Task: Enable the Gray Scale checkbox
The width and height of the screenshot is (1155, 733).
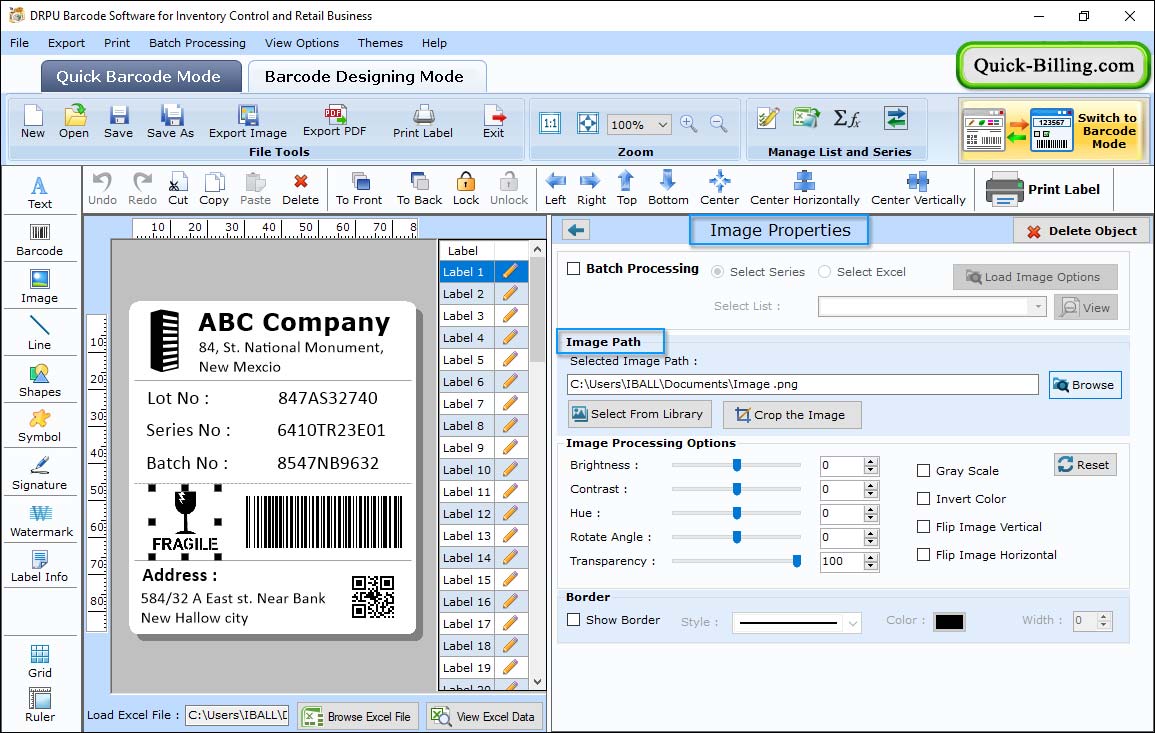Action: pos(923,471)
